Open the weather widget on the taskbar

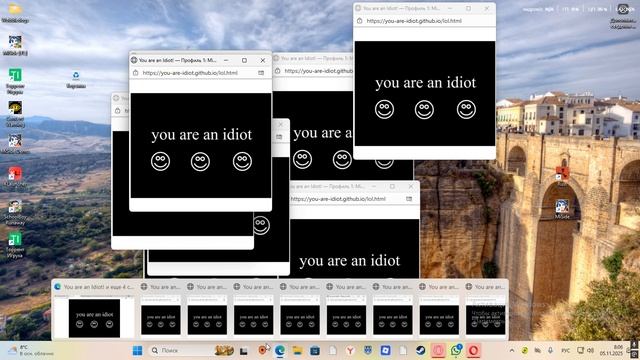(31, 351)
